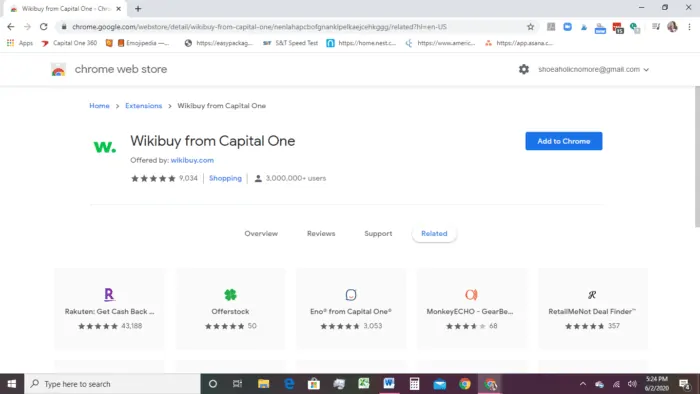
Task: Reload the page using the refresh icon
Action: tap(43, 27)
